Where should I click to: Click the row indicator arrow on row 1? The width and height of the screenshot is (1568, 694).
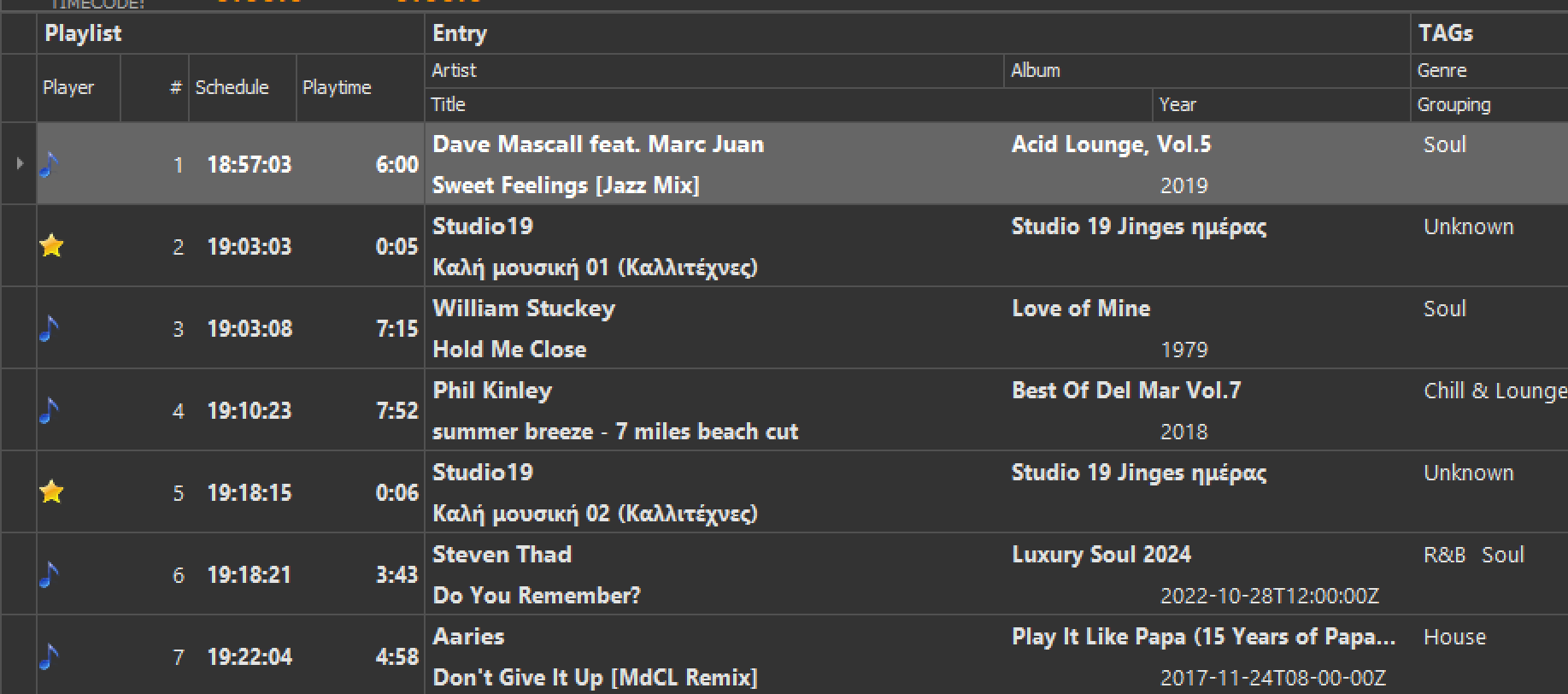[20, 163]
